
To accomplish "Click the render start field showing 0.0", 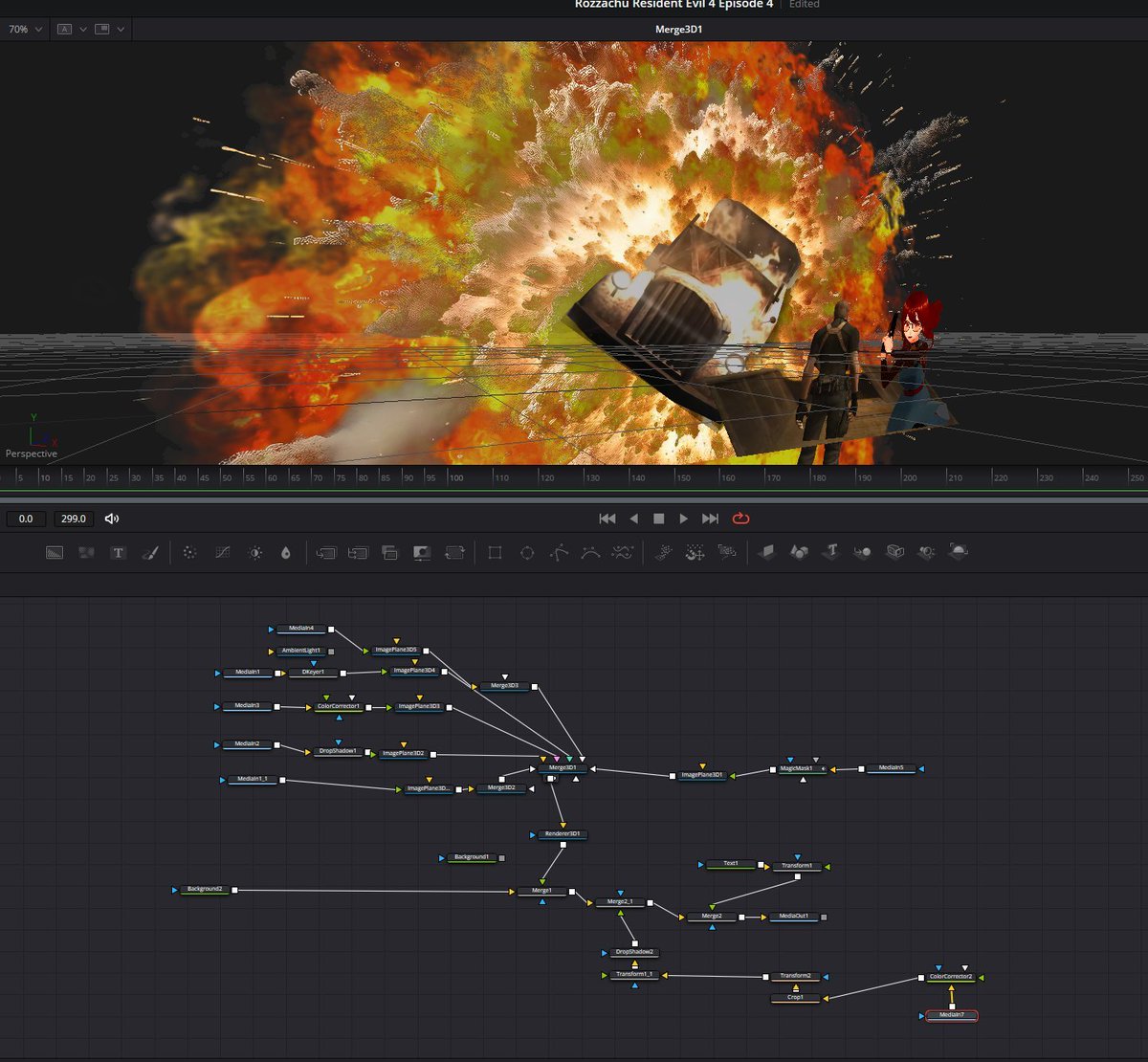I will [x=26, y=519].
